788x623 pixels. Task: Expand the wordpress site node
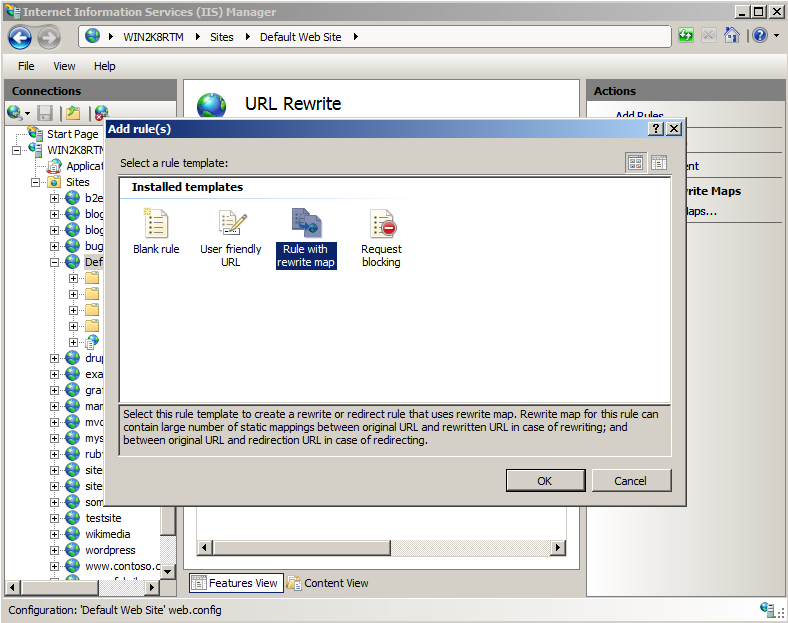click(x=54, y=551)
